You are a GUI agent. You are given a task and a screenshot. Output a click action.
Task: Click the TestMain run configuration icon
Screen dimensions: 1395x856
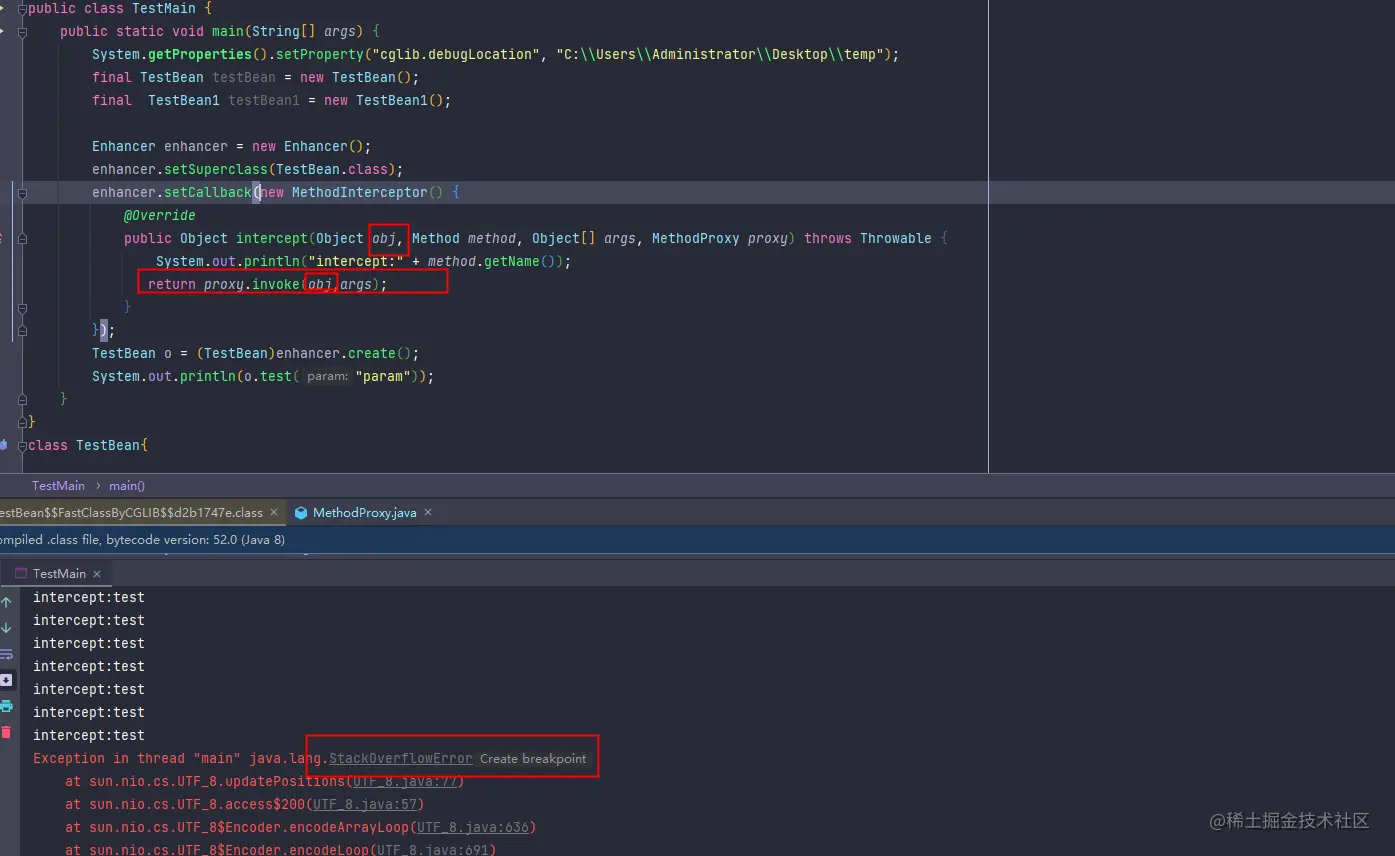pyautogui.click(x=21, y=574)
